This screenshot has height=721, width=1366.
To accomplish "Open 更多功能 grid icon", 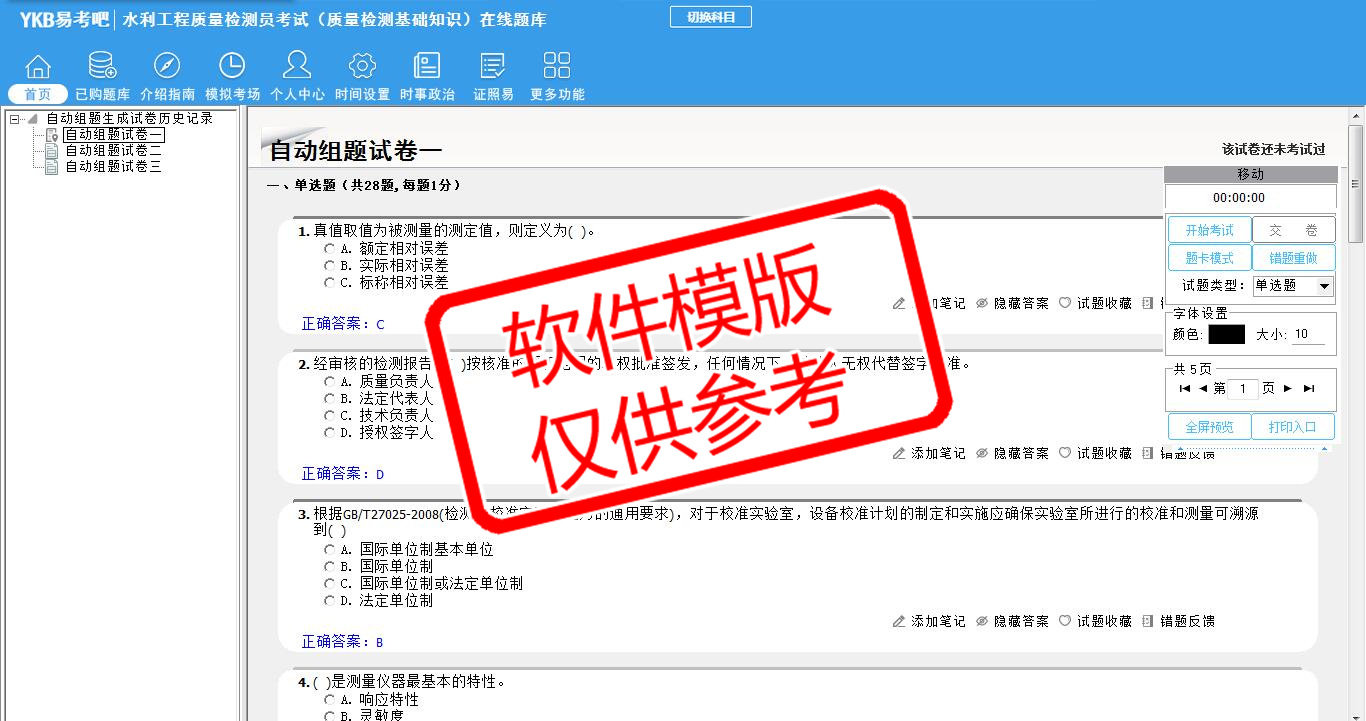I will (557, 67).
